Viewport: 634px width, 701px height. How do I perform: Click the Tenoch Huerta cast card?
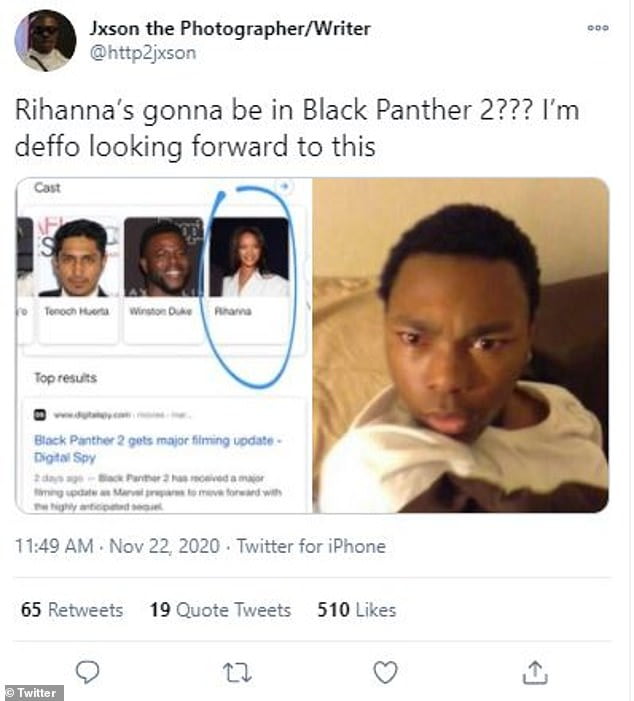pyautogui.click(x=78, y=268)
